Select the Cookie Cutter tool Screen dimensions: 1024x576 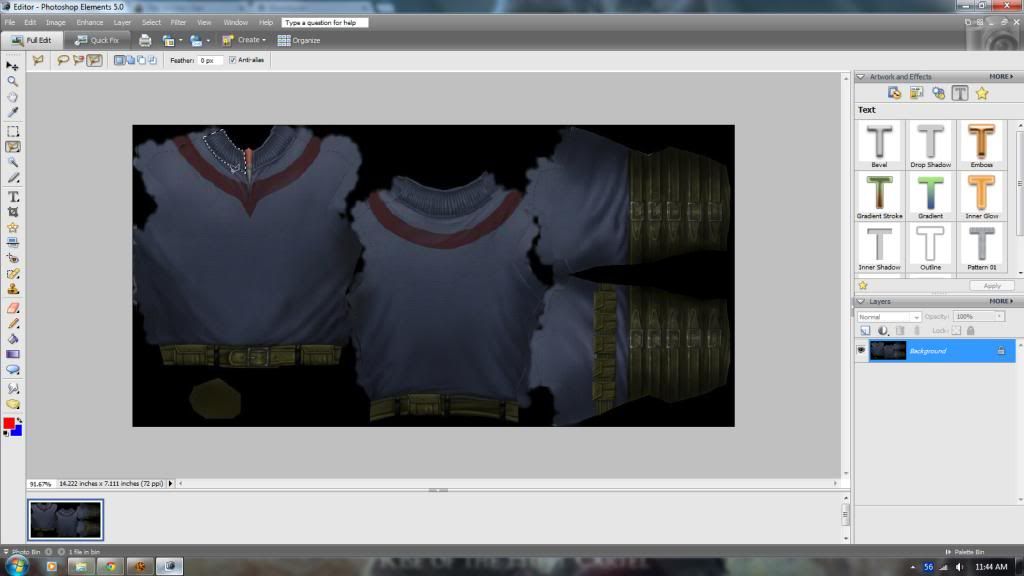tap(12, 227)
